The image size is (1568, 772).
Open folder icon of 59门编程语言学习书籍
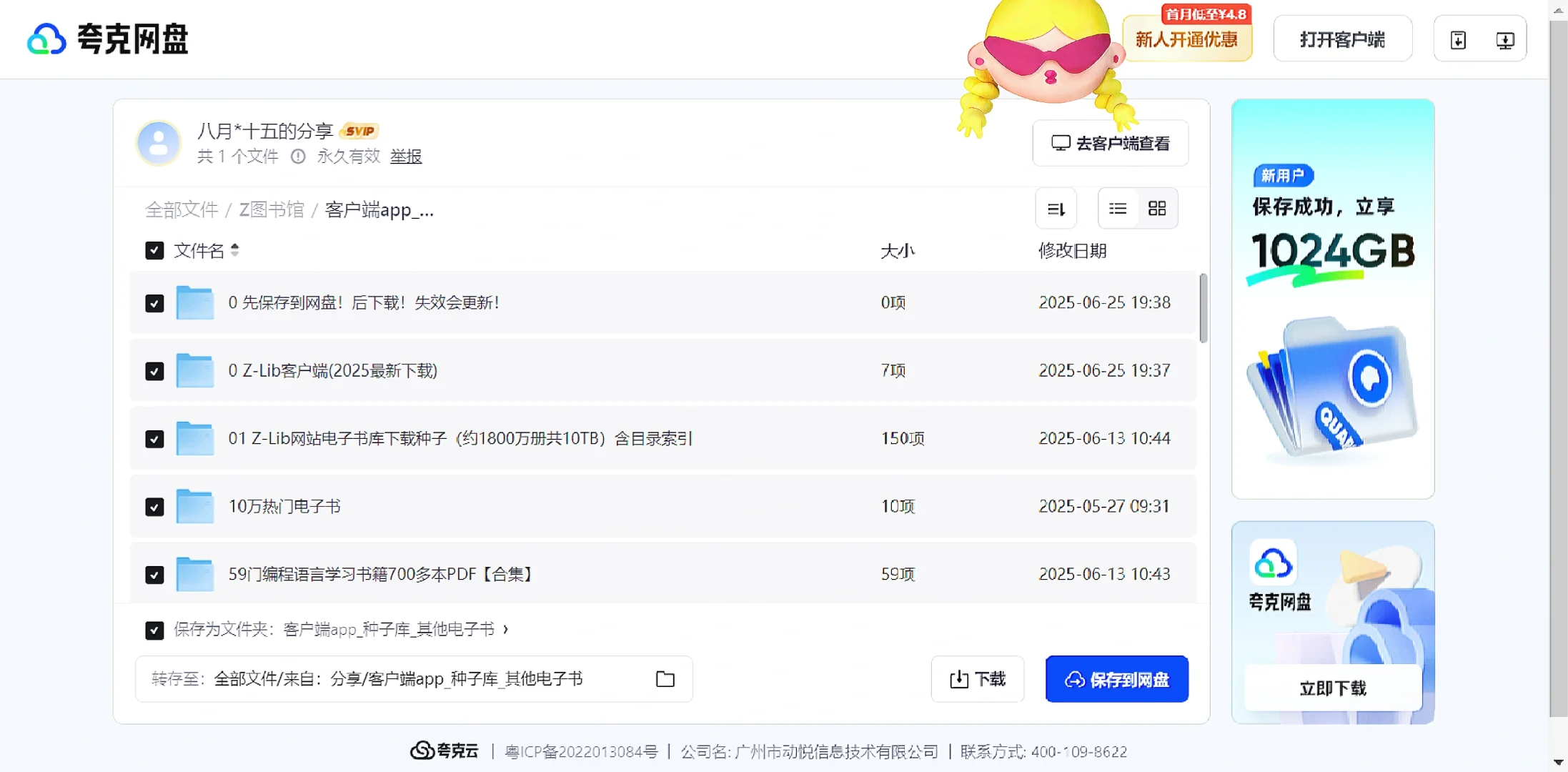[194, 573]
